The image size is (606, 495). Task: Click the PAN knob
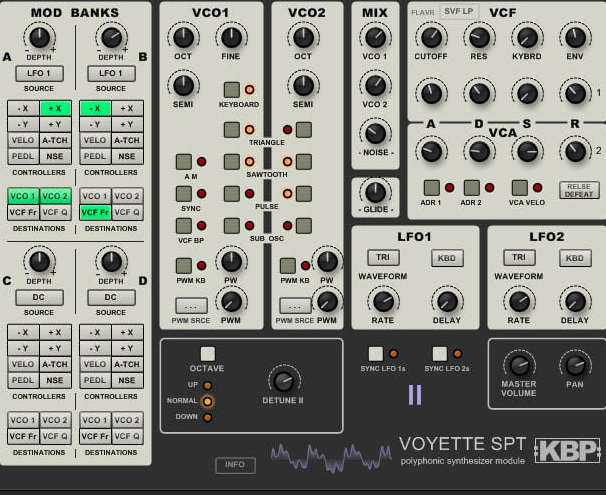[x=575, y=365]
